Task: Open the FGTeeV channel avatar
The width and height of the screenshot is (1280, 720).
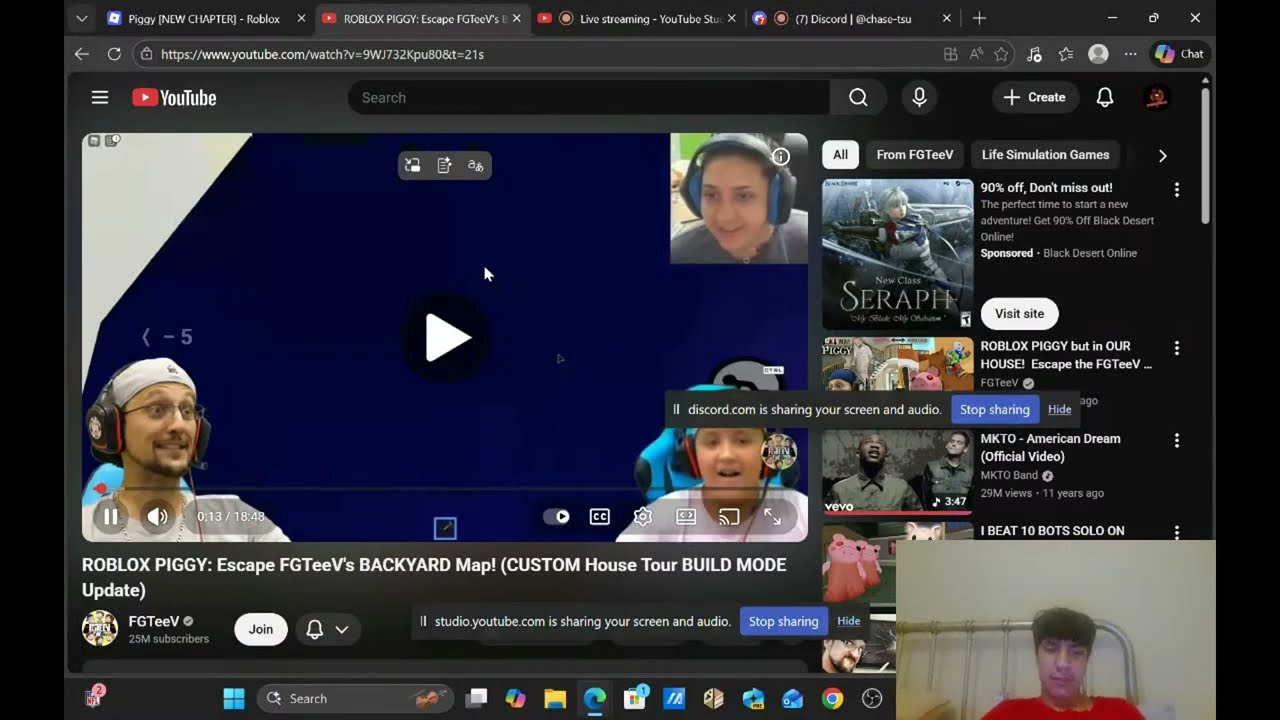Action: click(x=100, y=629)
